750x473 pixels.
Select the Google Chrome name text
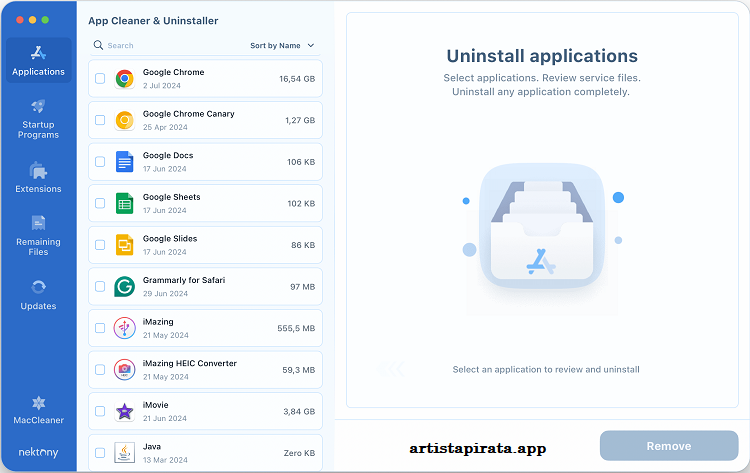tap(174, 72)
